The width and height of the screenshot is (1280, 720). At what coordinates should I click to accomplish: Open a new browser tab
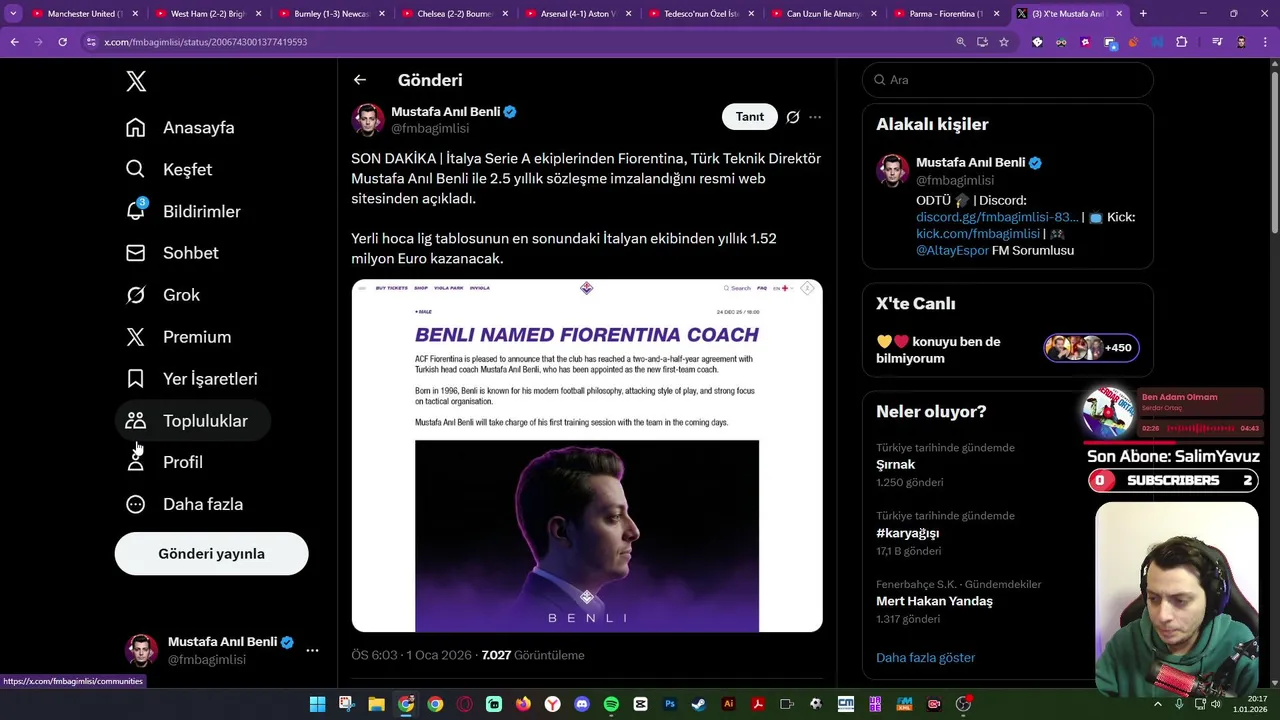[x=1143, y=14]
